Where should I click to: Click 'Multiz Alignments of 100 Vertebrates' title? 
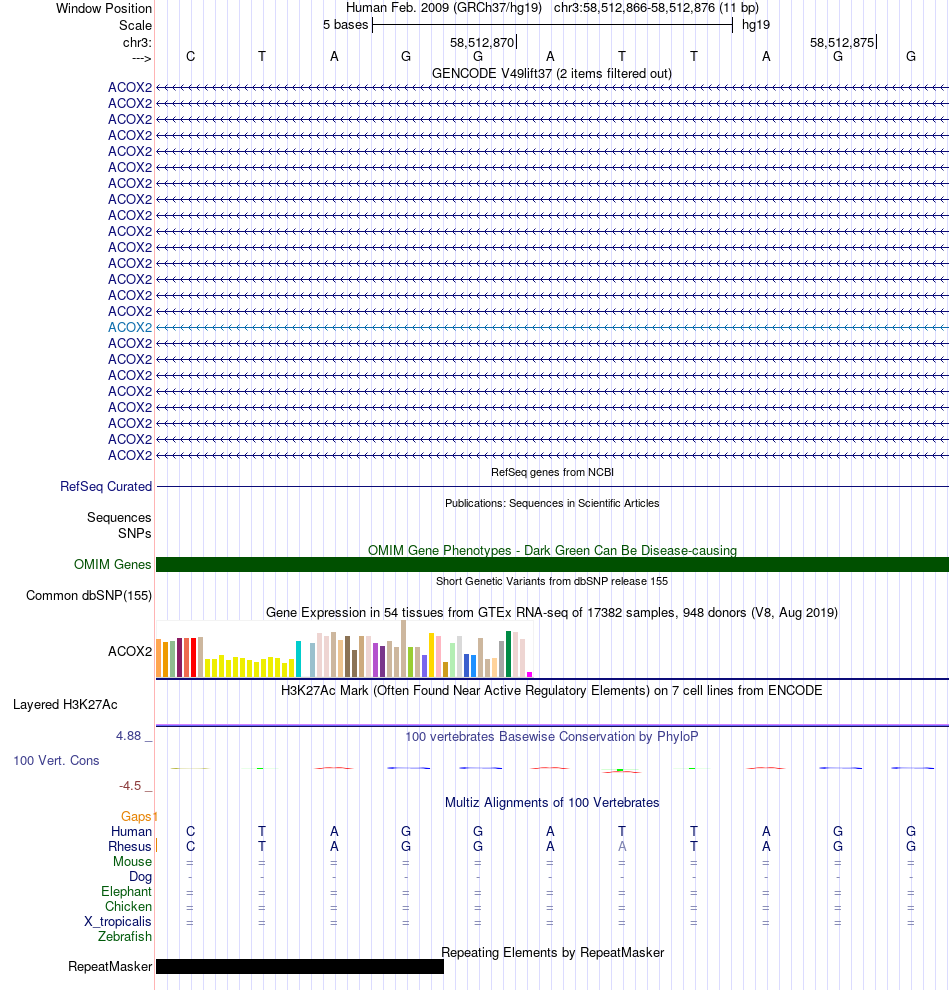point(552,802)
